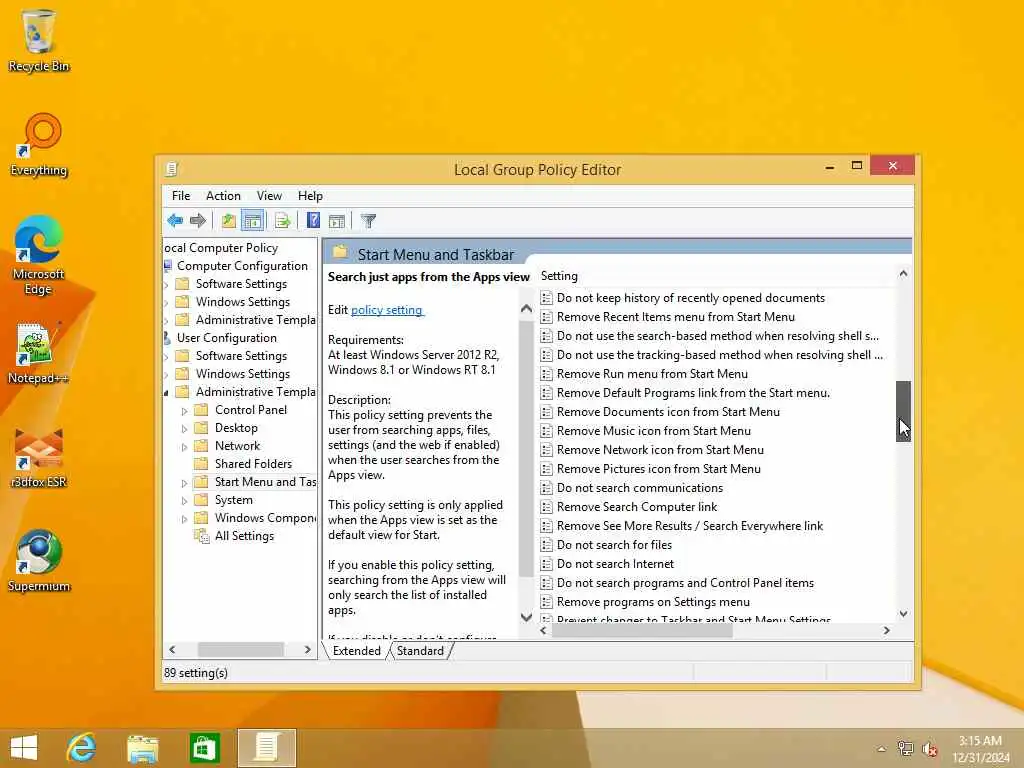Show hidden tray icons arrow
This screenshot has width=1024, height=768.
882,749
